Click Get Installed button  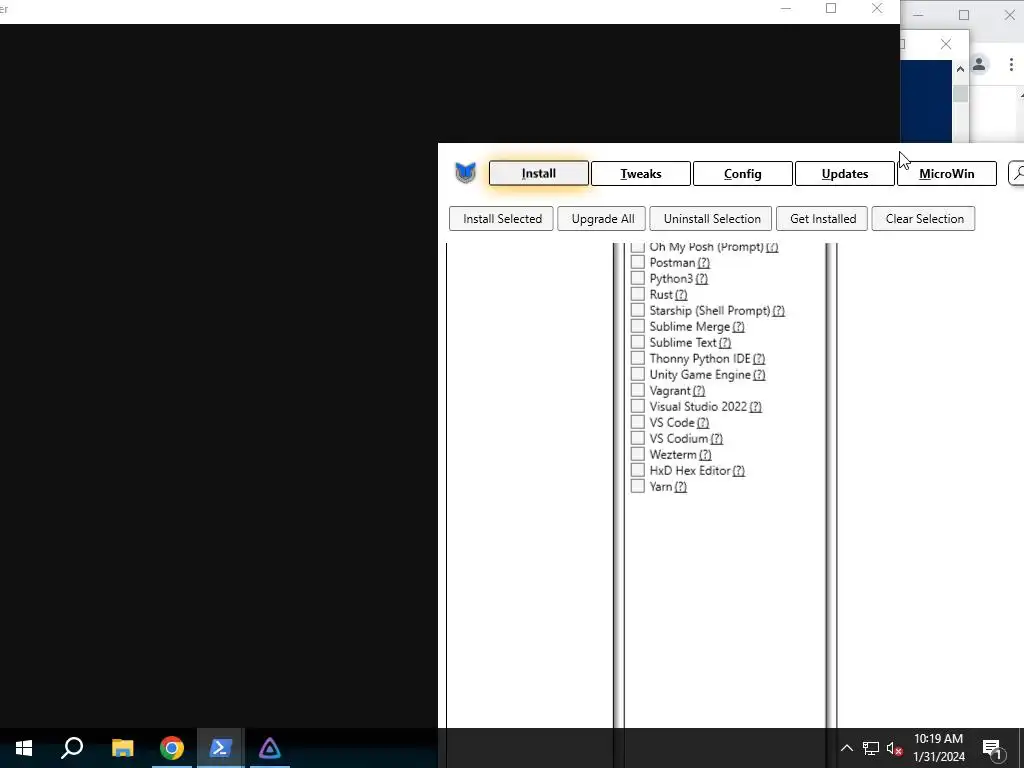822,219
